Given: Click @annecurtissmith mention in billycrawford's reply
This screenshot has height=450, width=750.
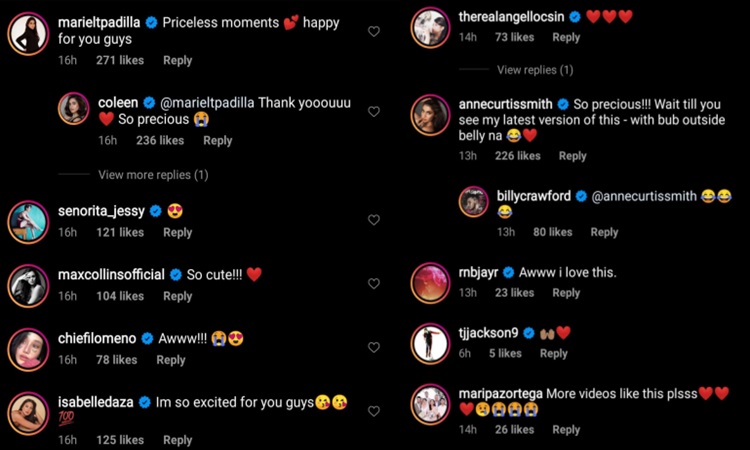Looking at the screenshot, I should click(636, 196).
